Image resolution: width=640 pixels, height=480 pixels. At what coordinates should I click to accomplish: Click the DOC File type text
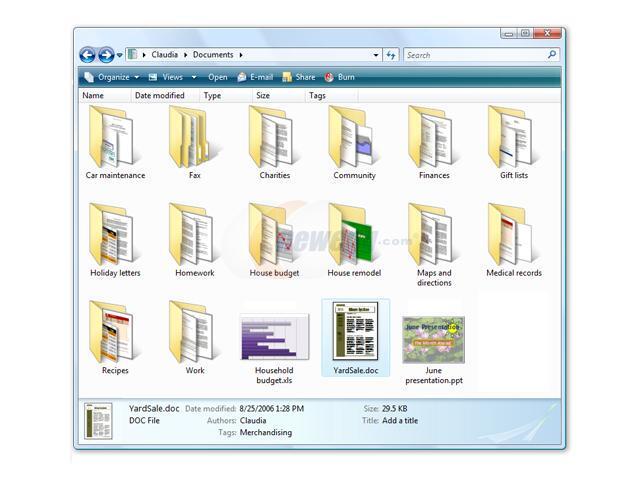144,420
